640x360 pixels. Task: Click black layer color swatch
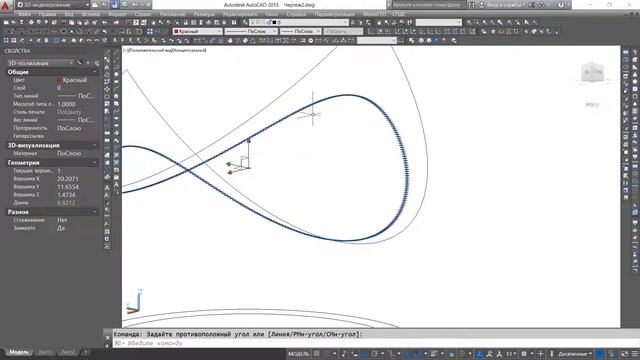274,22
